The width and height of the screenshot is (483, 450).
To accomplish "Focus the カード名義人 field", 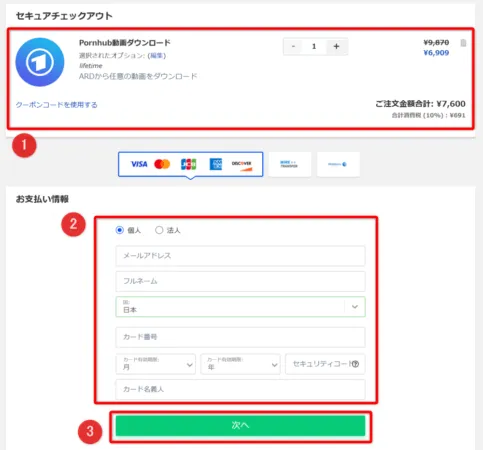I will click(x=240, y=389).
